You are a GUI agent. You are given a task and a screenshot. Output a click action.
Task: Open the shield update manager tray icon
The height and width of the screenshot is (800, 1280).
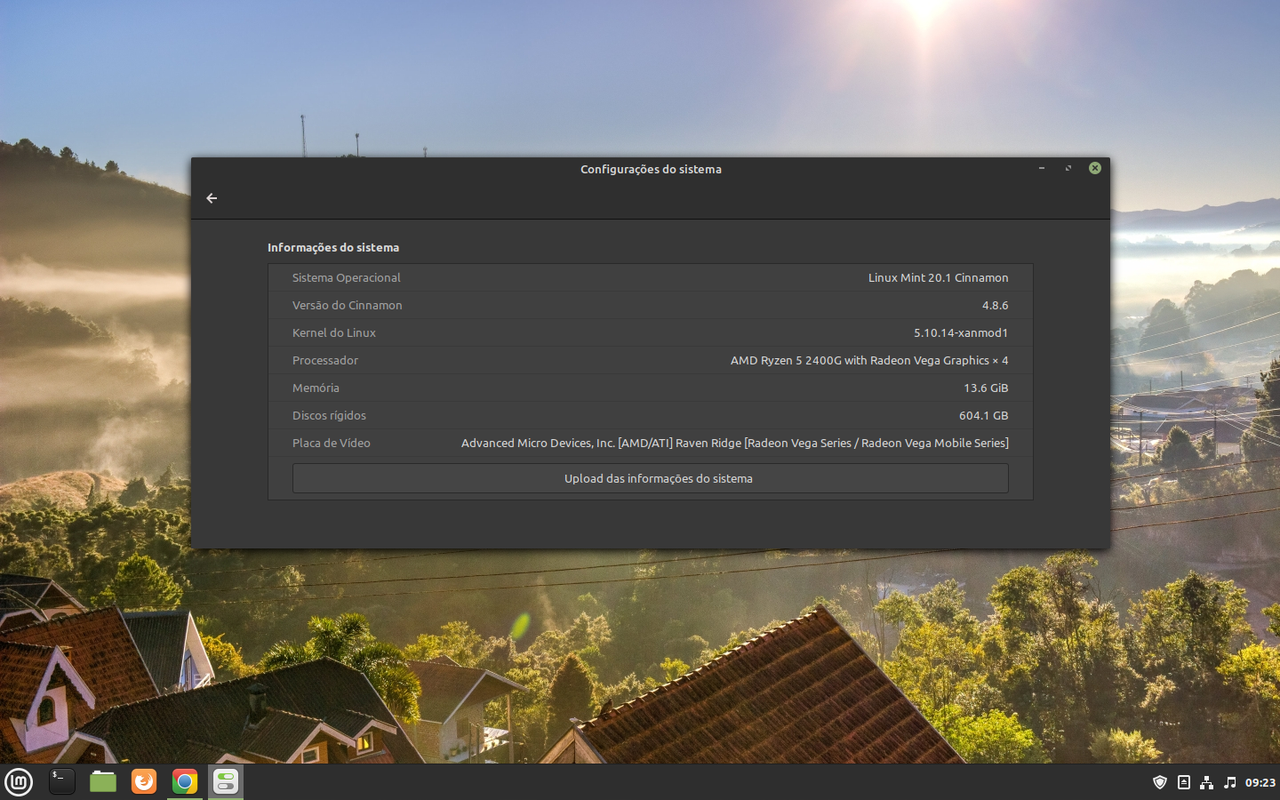[x=1160, y=782]
